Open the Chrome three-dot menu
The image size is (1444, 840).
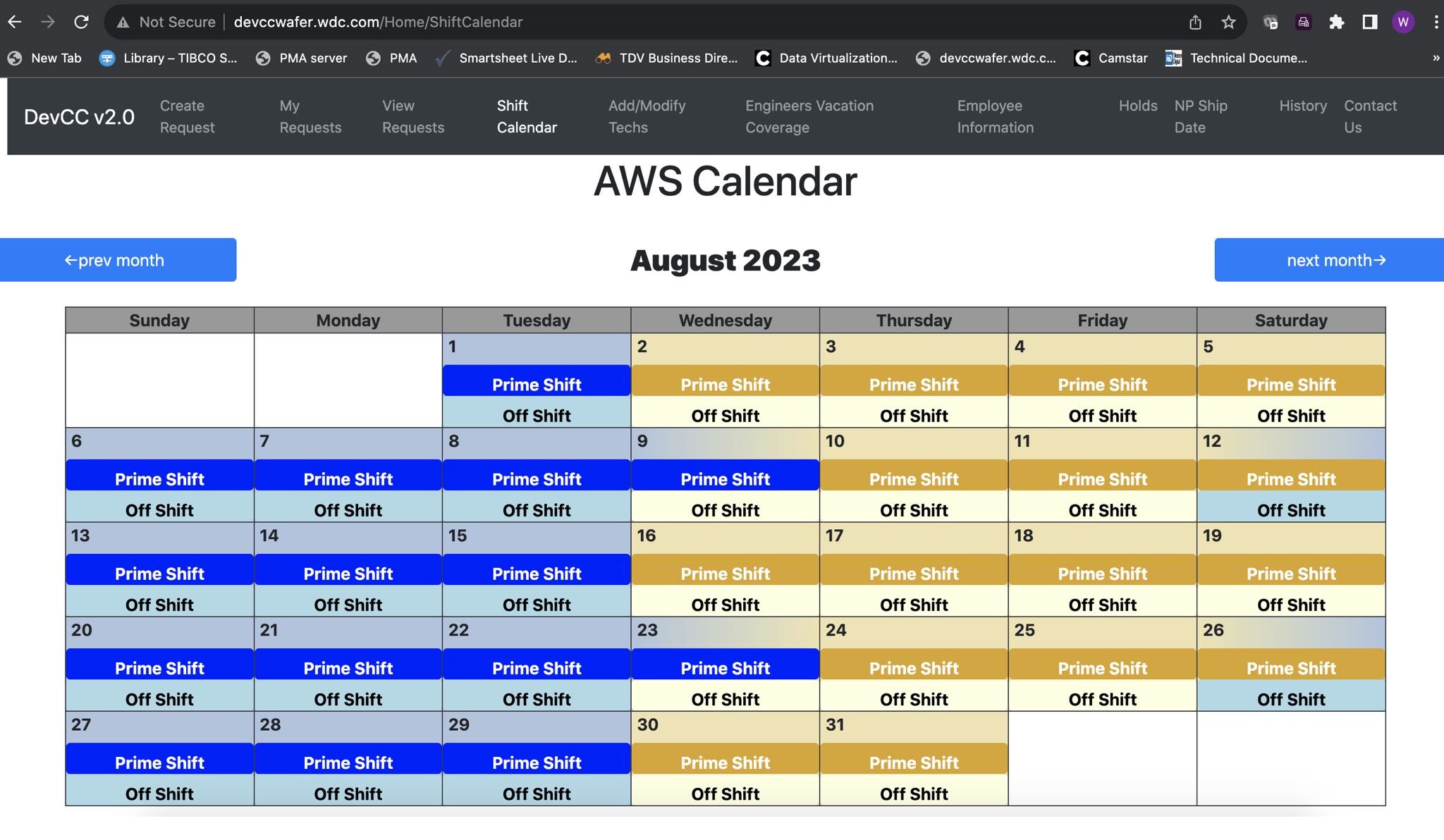pyautogui.click(x=1436, y=23)
